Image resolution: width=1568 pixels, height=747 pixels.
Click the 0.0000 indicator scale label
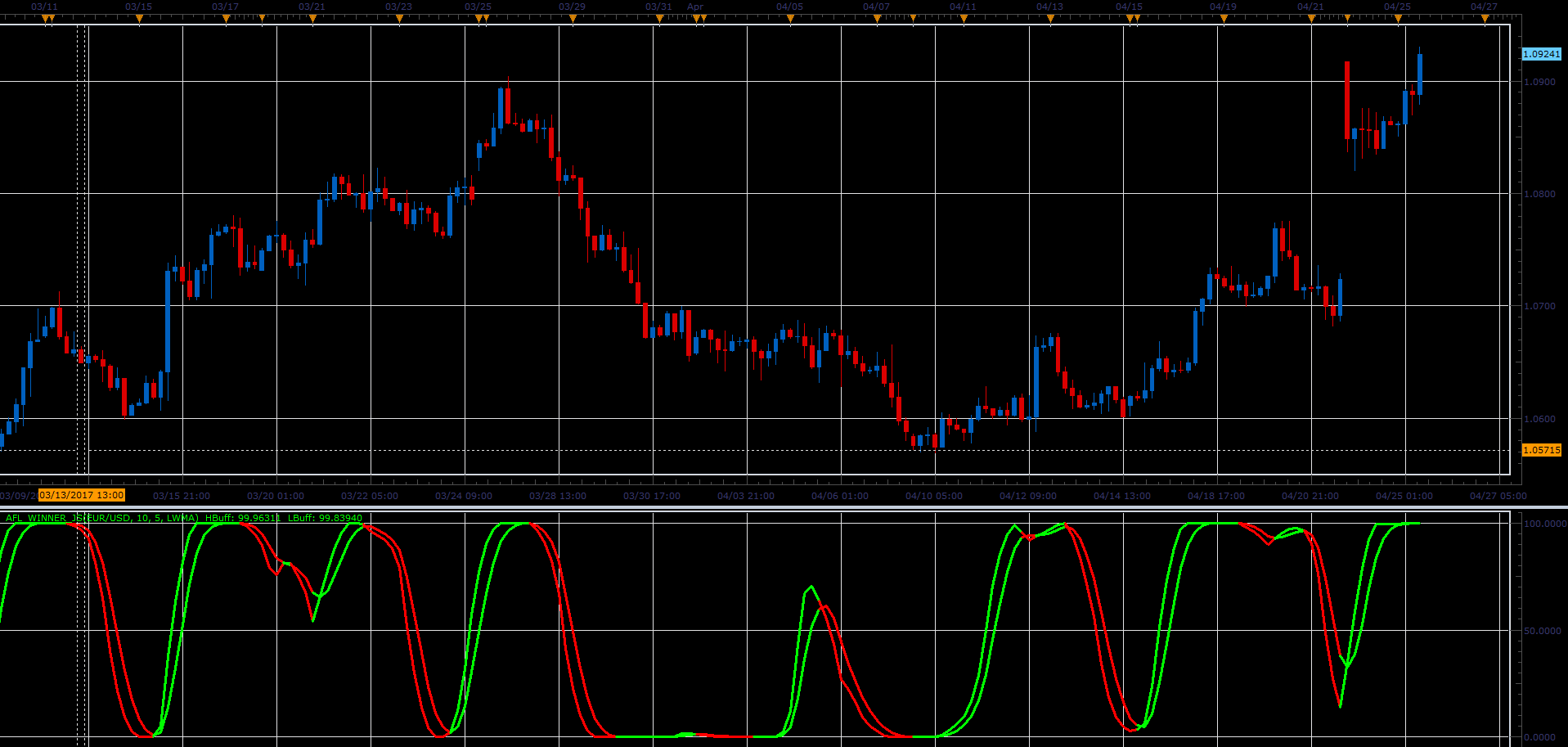[x=1542, y=738]
